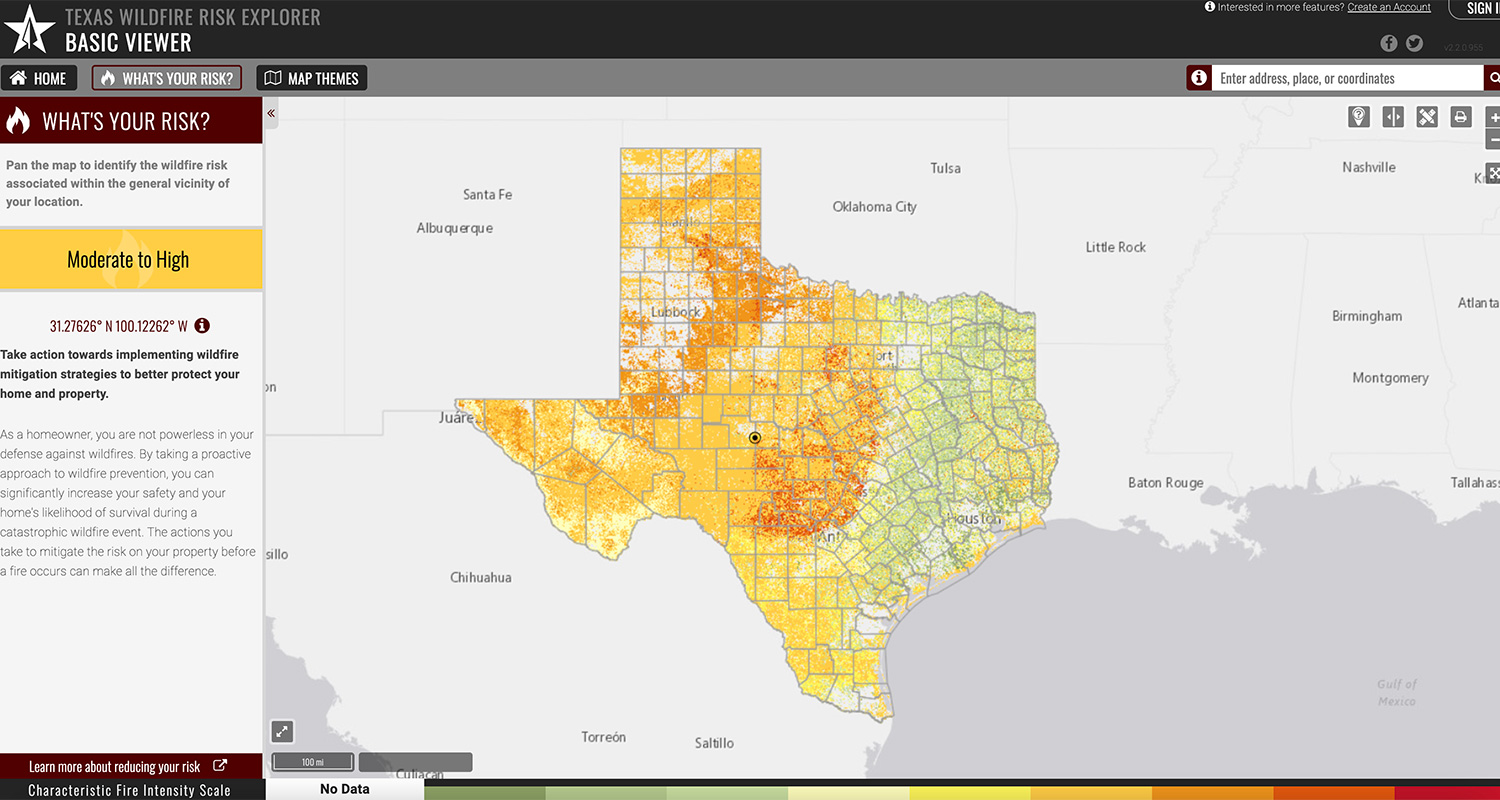Activate the identify location pin tool
Screen dimensions: 1500x800
click(x=1359, y=117)
